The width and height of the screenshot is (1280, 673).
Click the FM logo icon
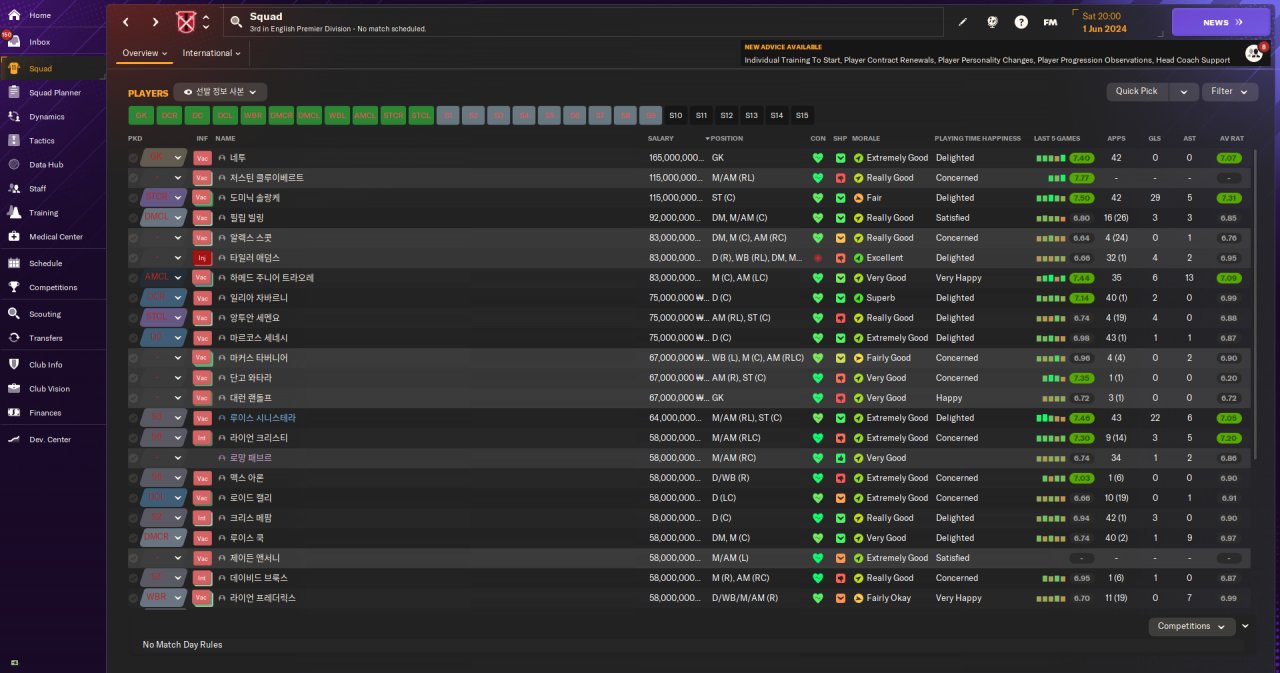tap(1050, 22)
